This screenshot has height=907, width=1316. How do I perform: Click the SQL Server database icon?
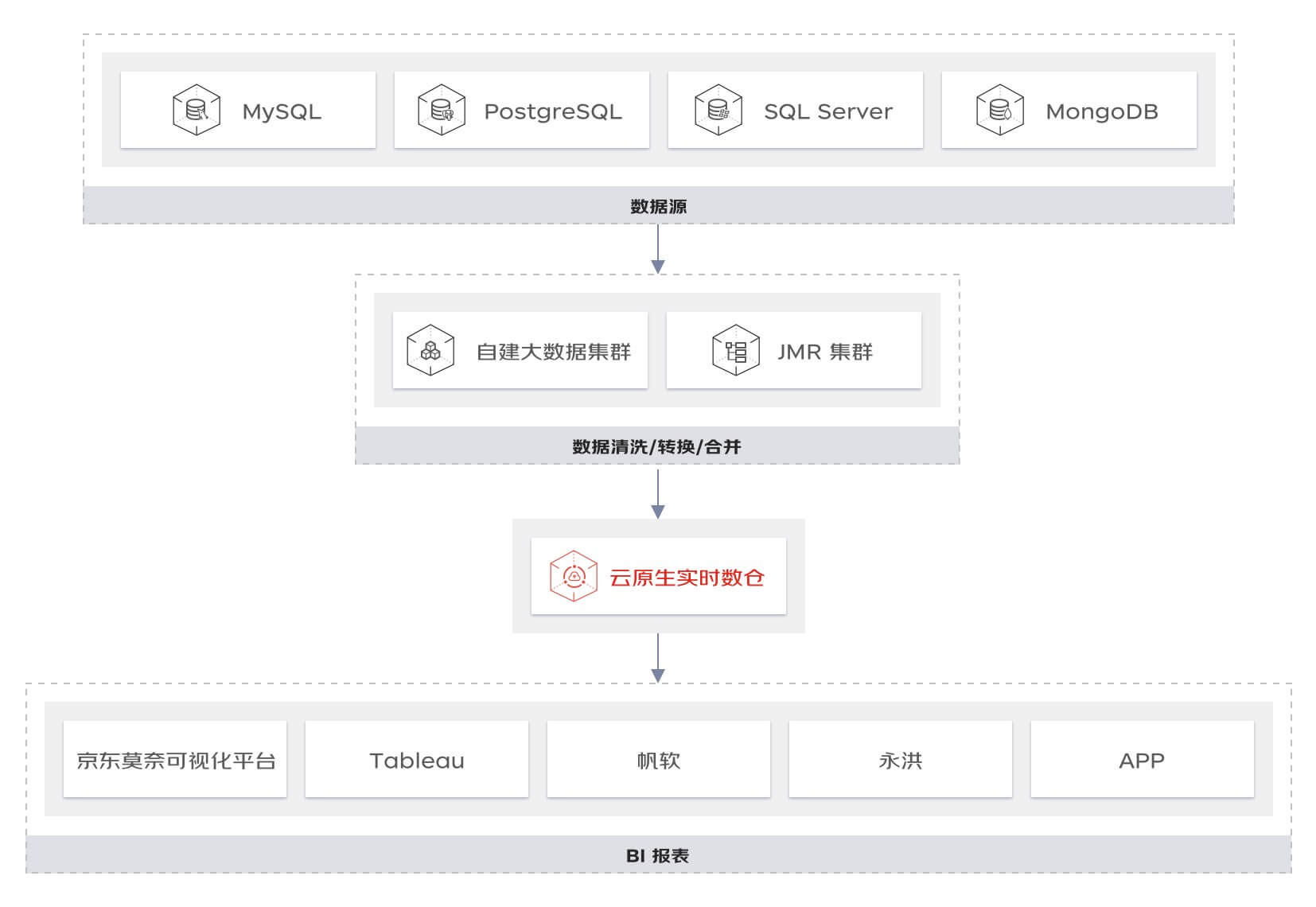pyautogui.click(x=718, y=110)
